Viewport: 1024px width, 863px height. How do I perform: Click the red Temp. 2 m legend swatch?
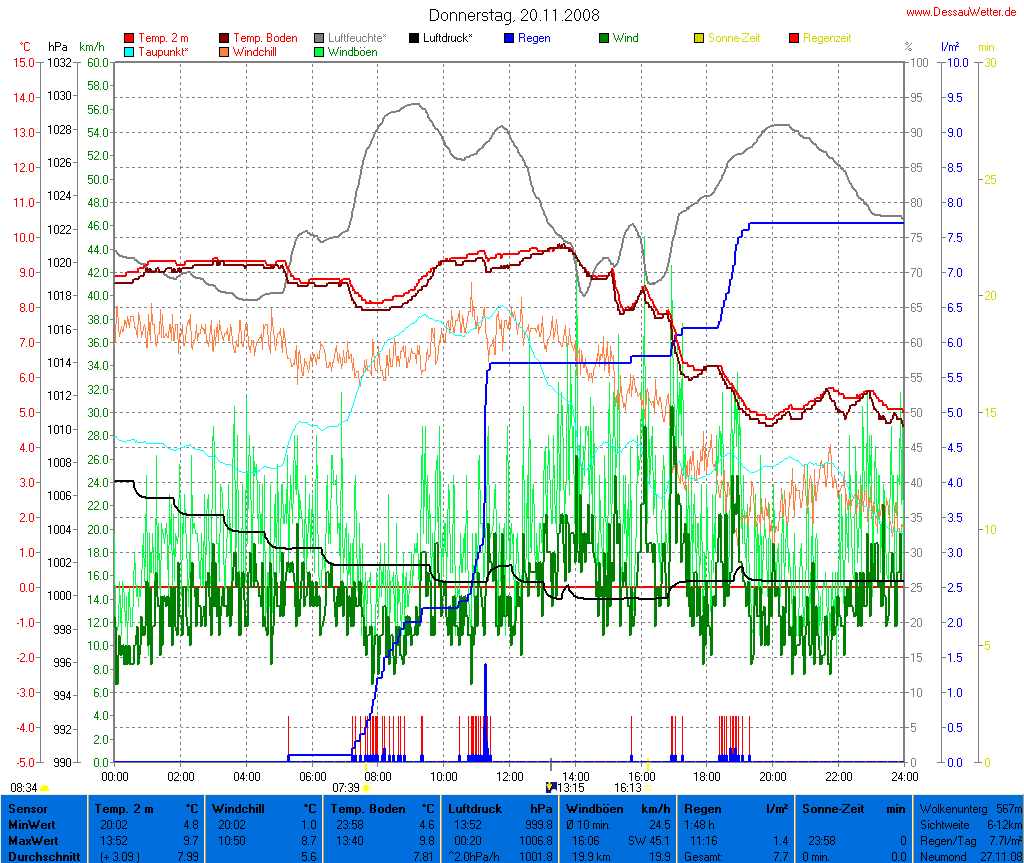tap(129, 38)
